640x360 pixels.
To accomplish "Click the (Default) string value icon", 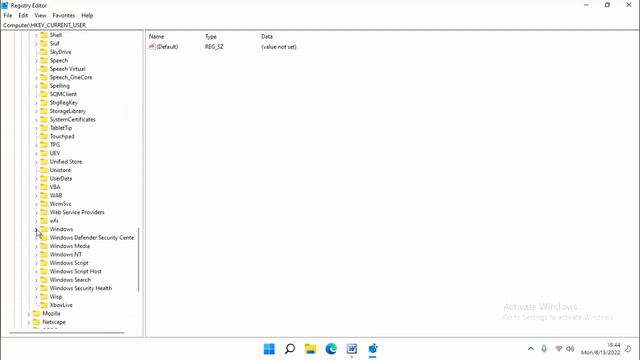I will [x=152, y=47].
